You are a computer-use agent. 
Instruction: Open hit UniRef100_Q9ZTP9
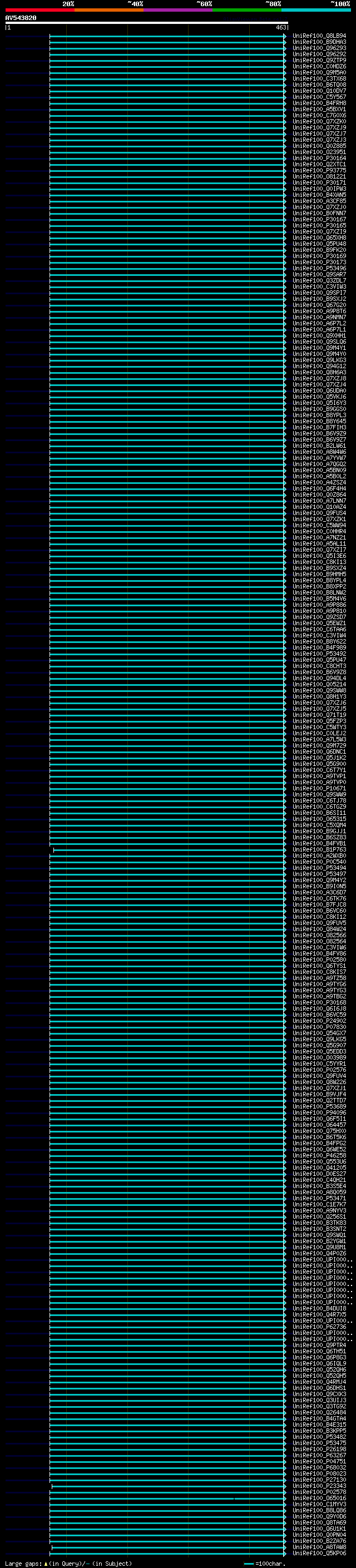tap(319, 60)
